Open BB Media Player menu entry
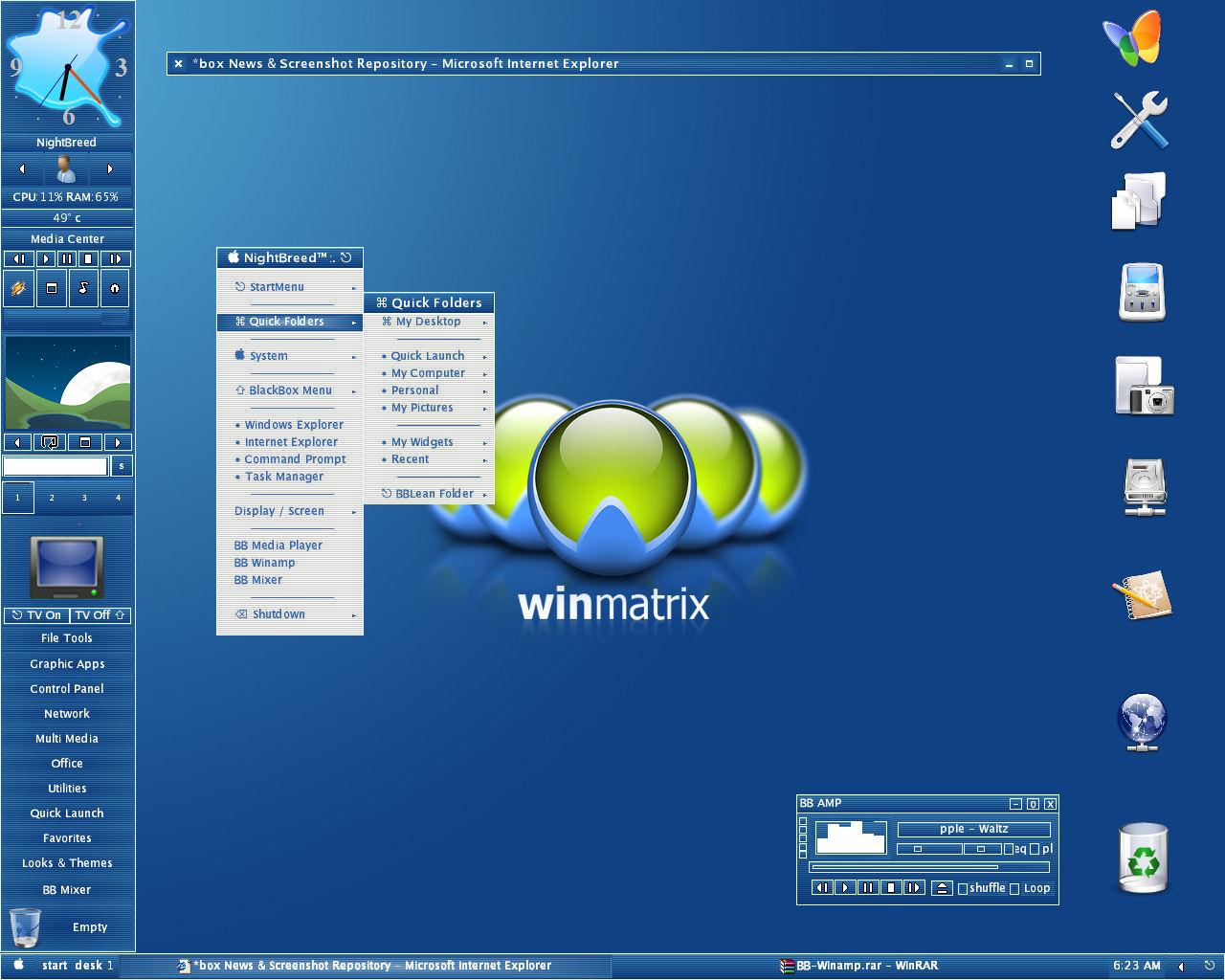The width and height of the screenshot is (1225, 980). pyautogui.click(x=290, y=546)
